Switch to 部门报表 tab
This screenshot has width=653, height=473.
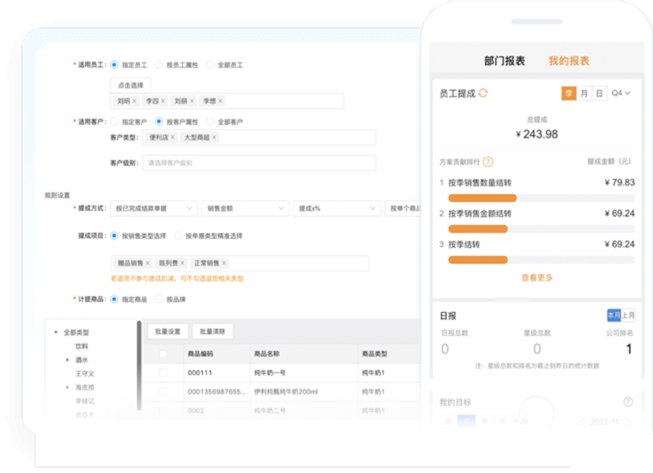point(504,61)
